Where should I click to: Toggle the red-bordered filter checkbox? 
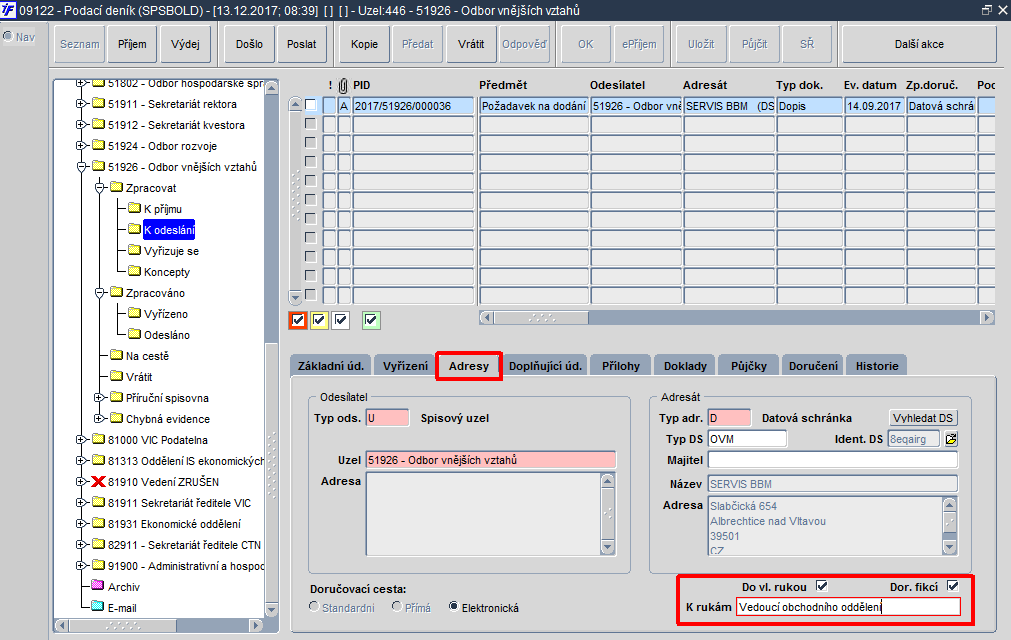[x=298, y=320]
